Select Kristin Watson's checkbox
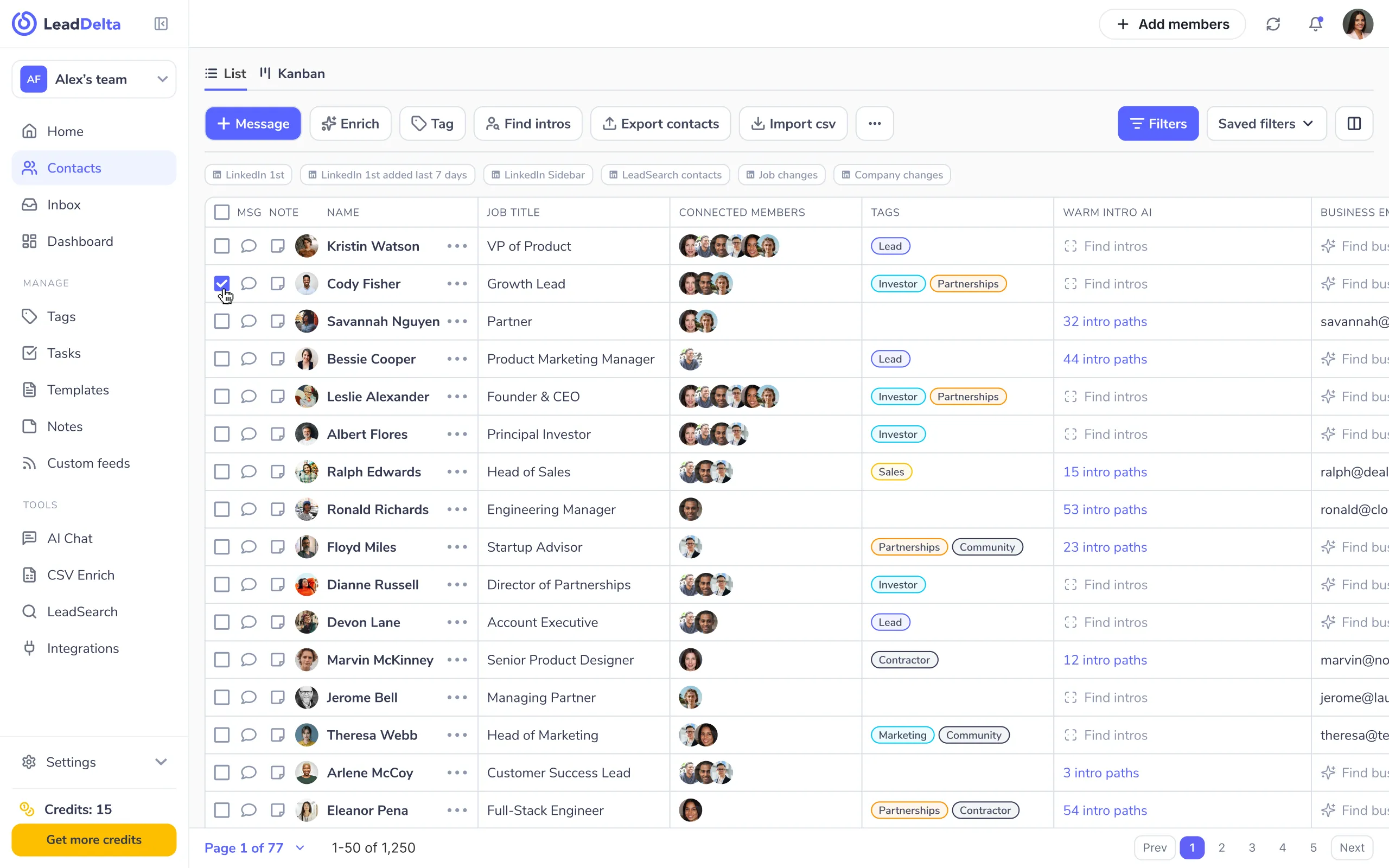The height and width of the screenshot is (868, 1389). tap(221, 246)
